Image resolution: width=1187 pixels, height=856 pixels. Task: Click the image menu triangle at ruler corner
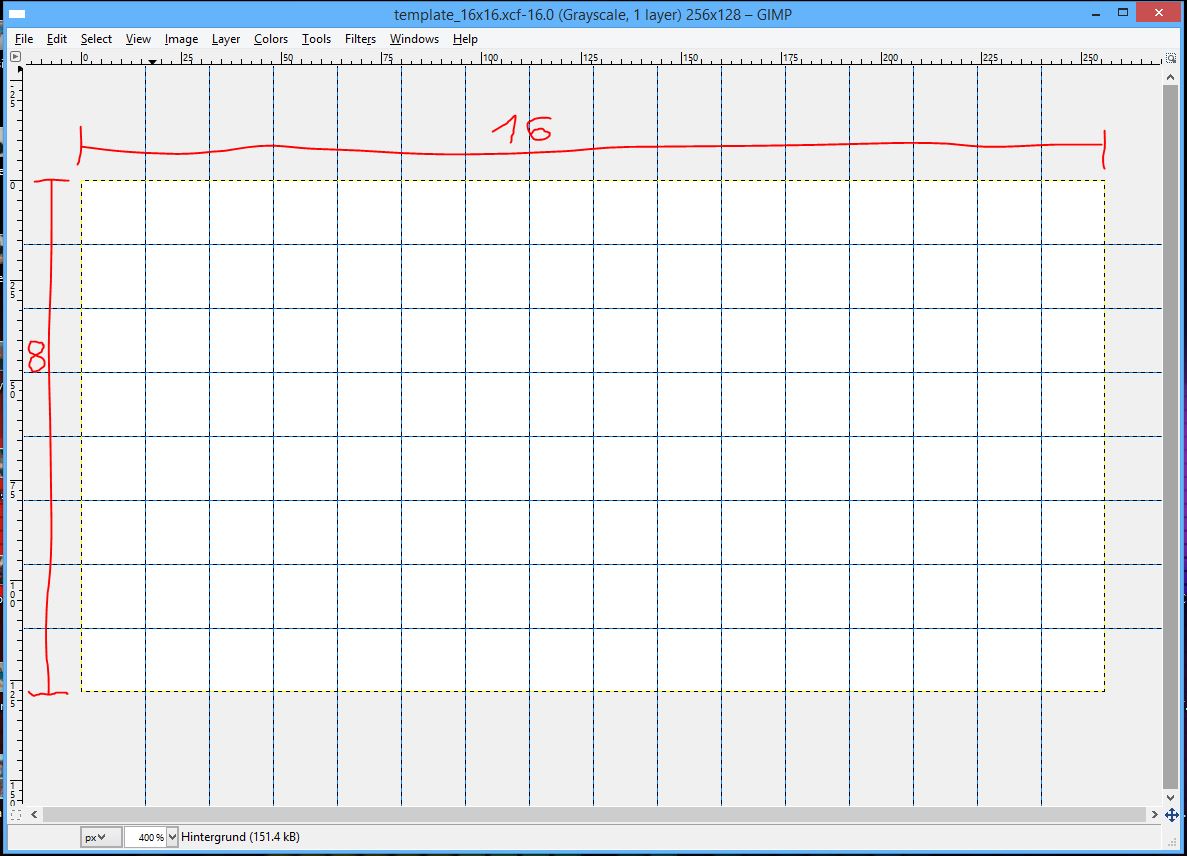pos(15,58)
